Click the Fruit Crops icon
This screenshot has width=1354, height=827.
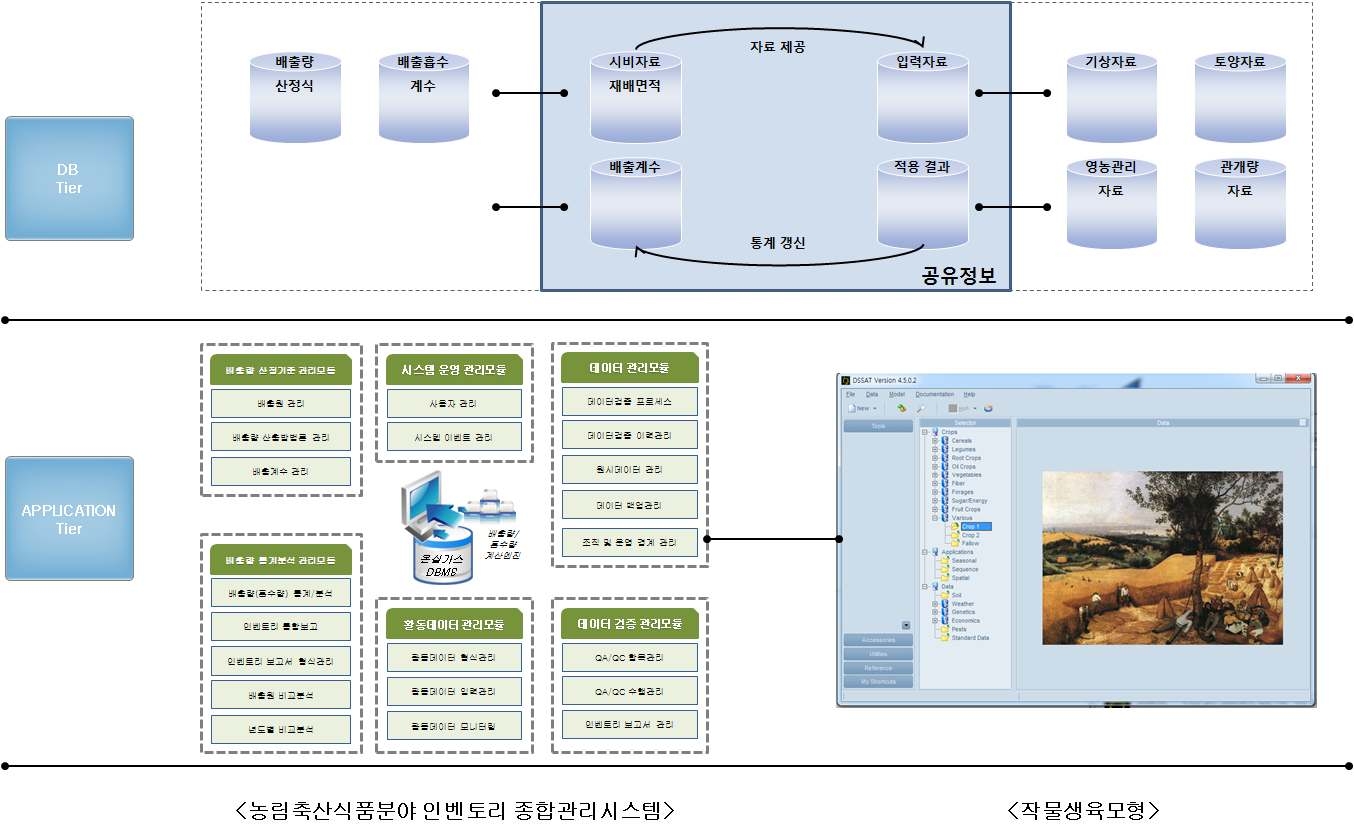point(945,509)
